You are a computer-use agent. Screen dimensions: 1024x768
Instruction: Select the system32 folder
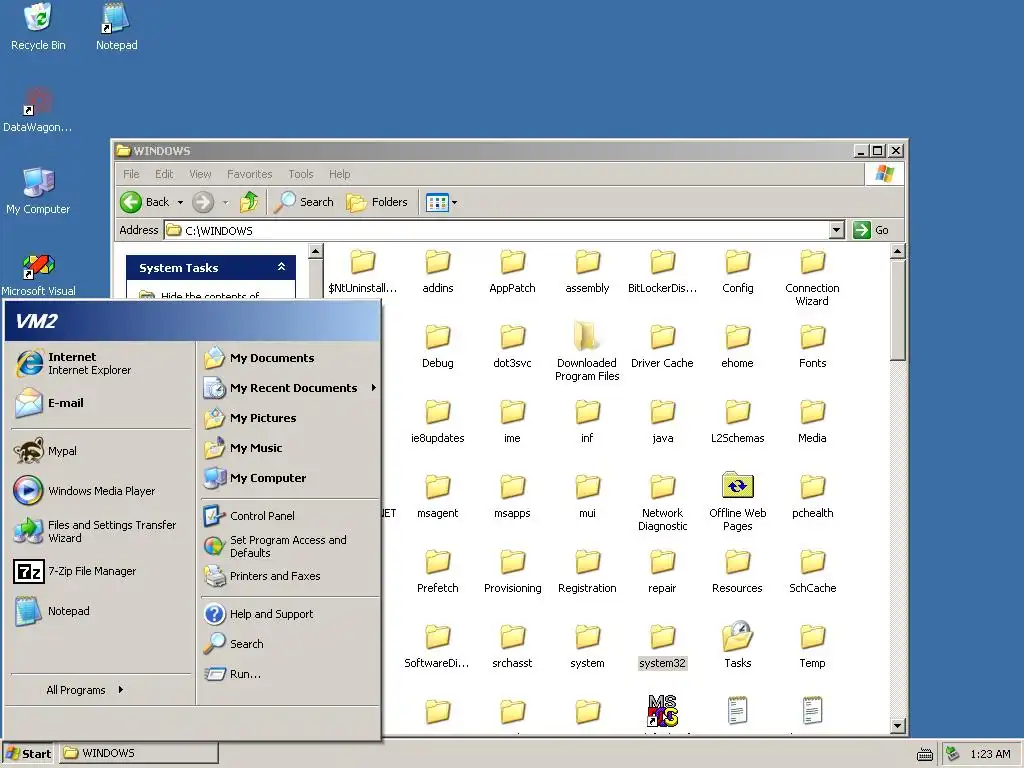(662, 646)
